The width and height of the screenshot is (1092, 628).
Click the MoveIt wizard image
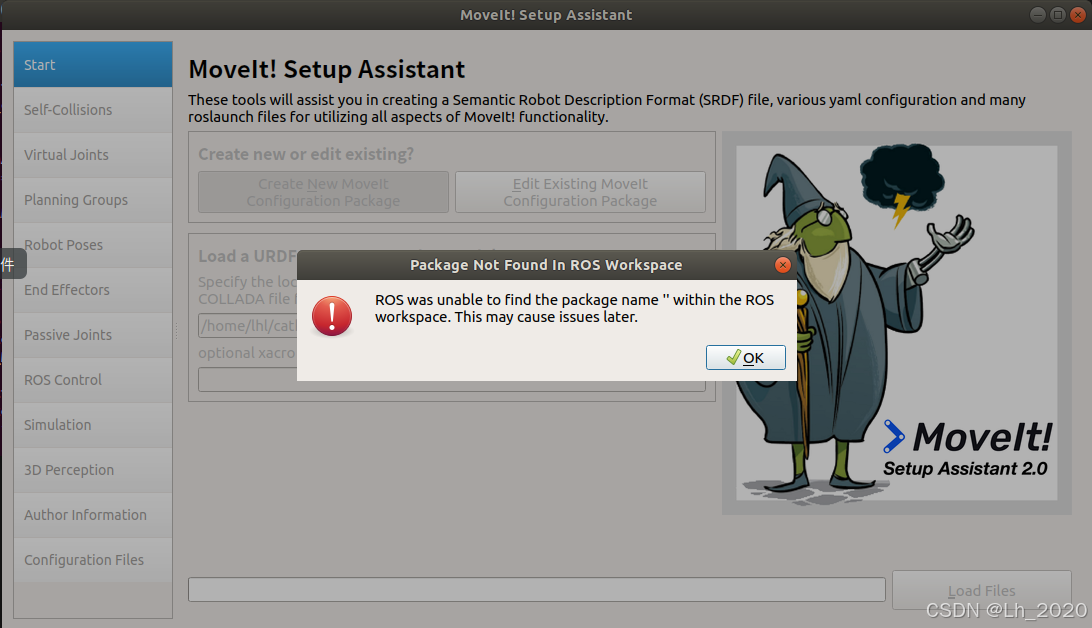pyautogui.click(x=896, y=323)
